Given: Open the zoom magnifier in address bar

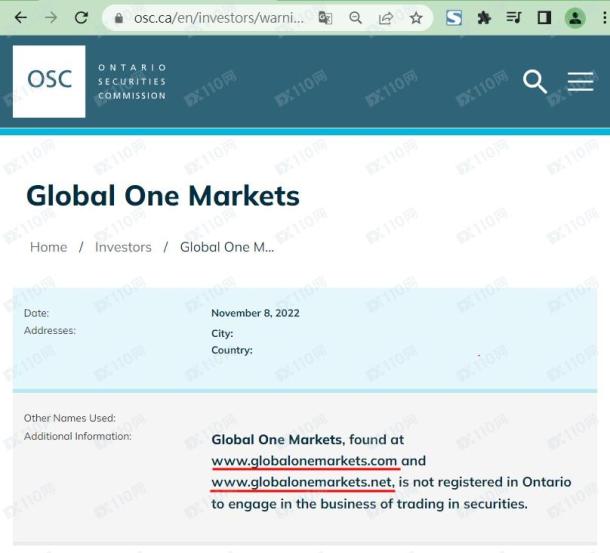Looking at the screenshot, I should click(x=356, y=18).
